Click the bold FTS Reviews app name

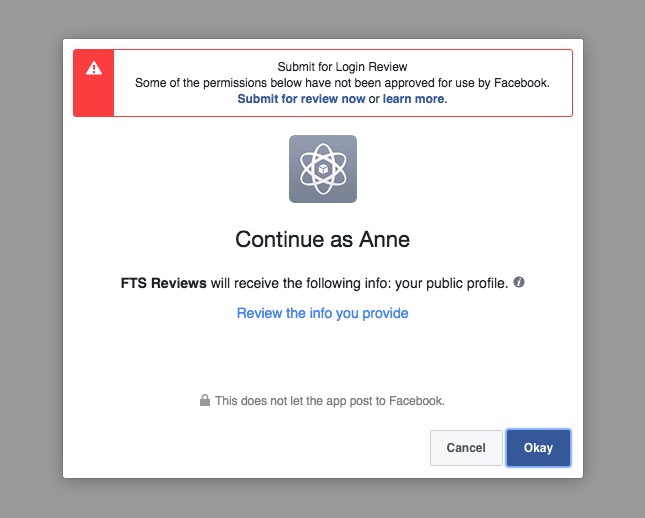pyautogui.click(x=164, y=283)
